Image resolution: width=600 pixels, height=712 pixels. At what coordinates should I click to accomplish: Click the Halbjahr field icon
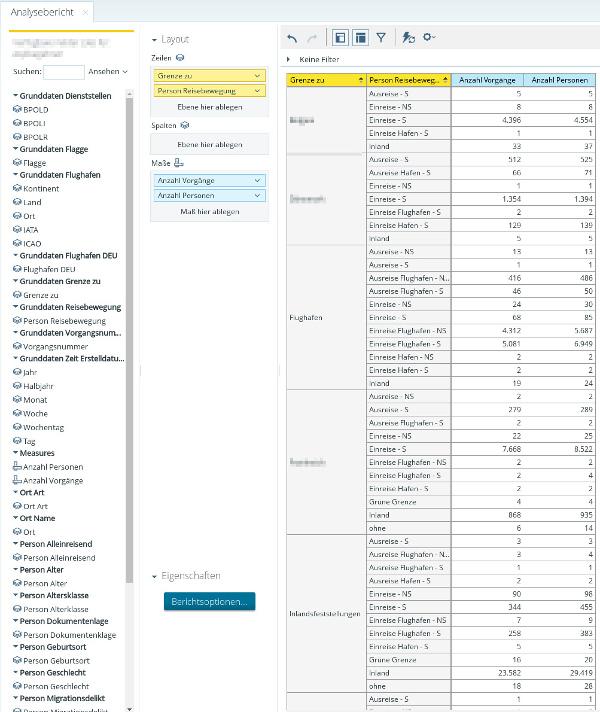click(x=17, y=386)
